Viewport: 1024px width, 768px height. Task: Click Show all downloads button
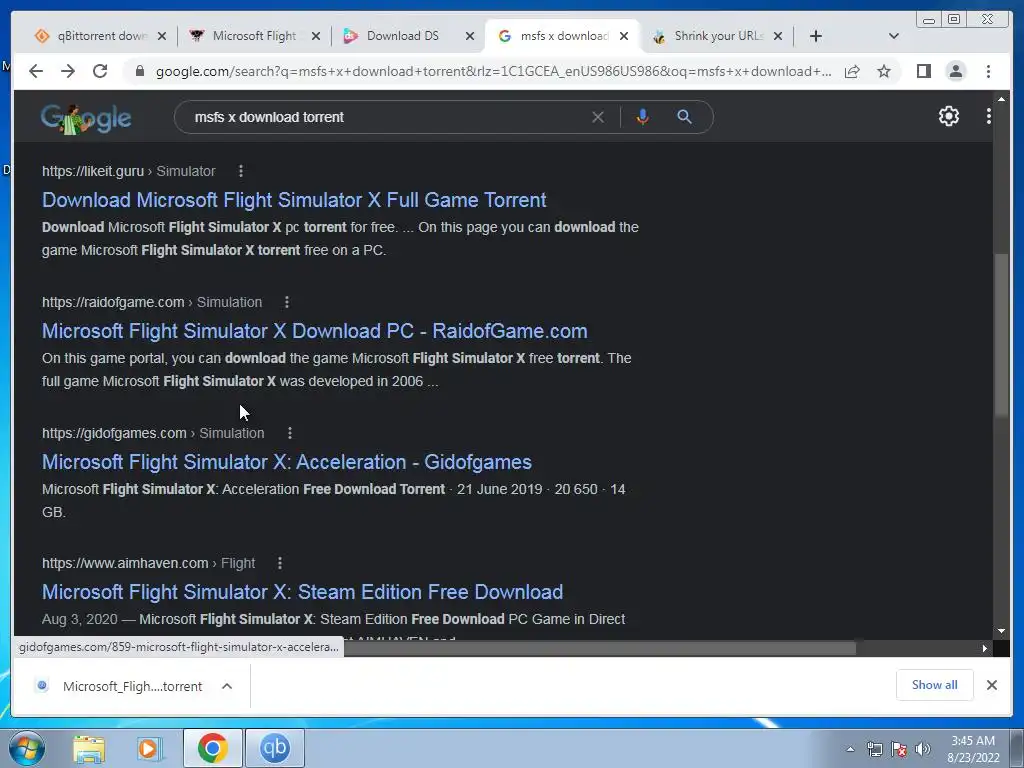click(935, 685)
